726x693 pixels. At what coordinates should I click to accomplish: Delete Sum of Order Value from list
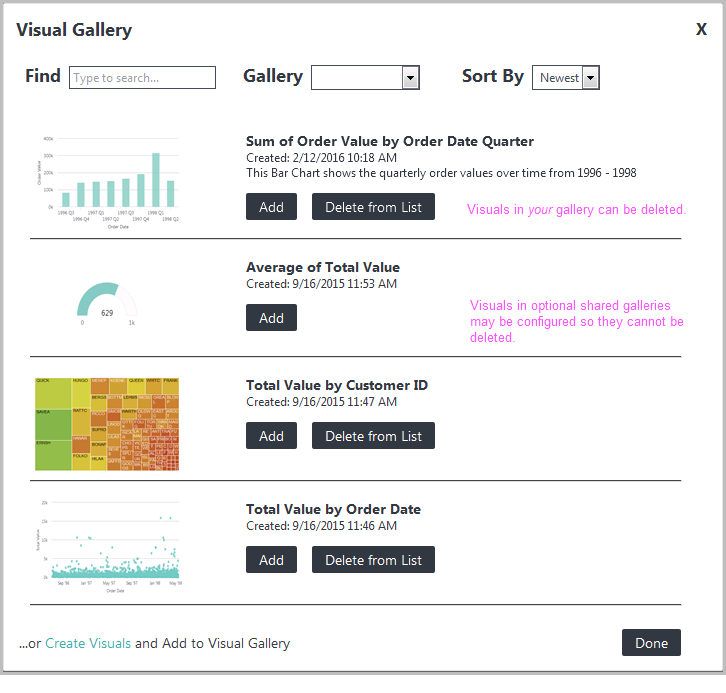[373, 206]
